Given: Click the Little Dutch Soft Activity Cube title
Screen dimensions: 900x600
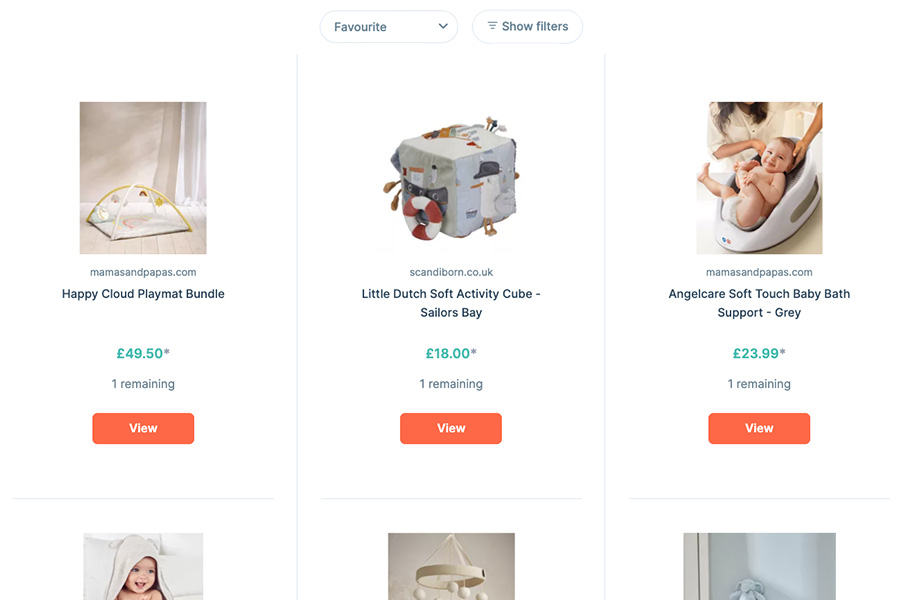Looking at the screenshot, I should tap(451, 303).
